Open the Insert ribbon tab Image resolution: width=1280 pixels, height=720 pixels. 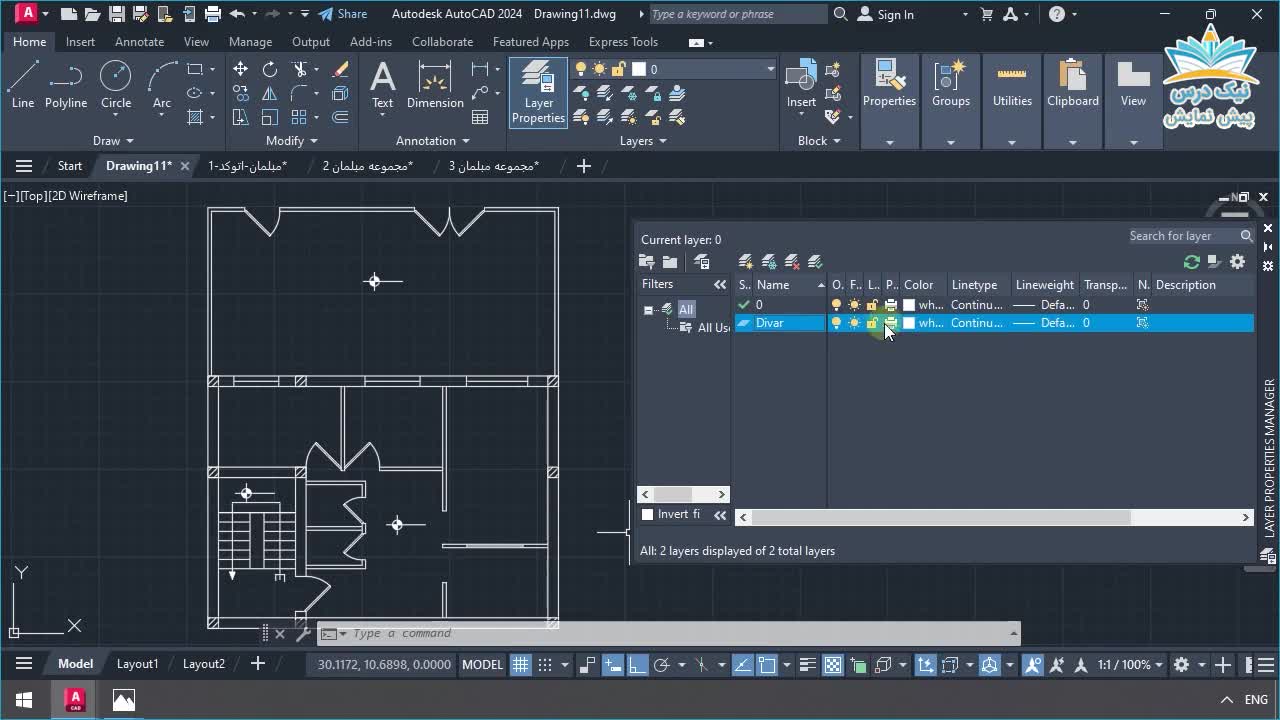coord(80,42)
